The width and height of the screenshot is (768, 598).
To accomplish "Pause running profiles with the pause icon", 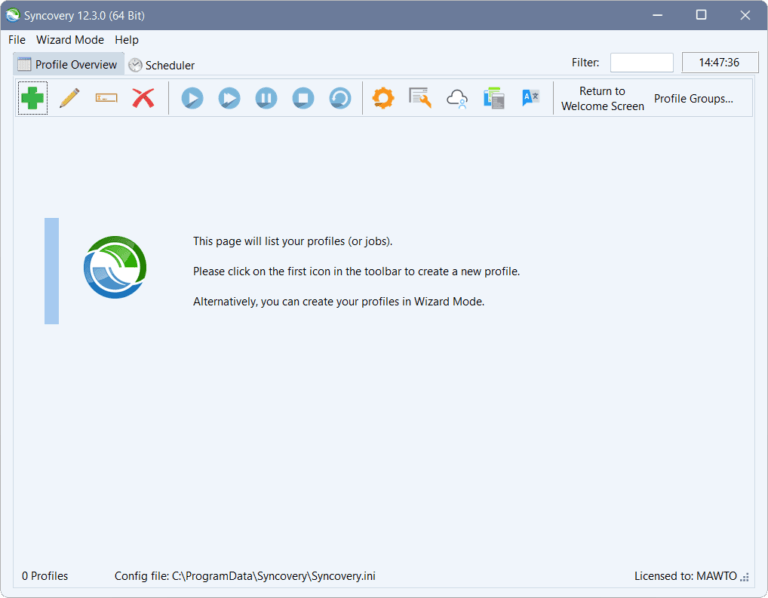I will pos(266,98).
